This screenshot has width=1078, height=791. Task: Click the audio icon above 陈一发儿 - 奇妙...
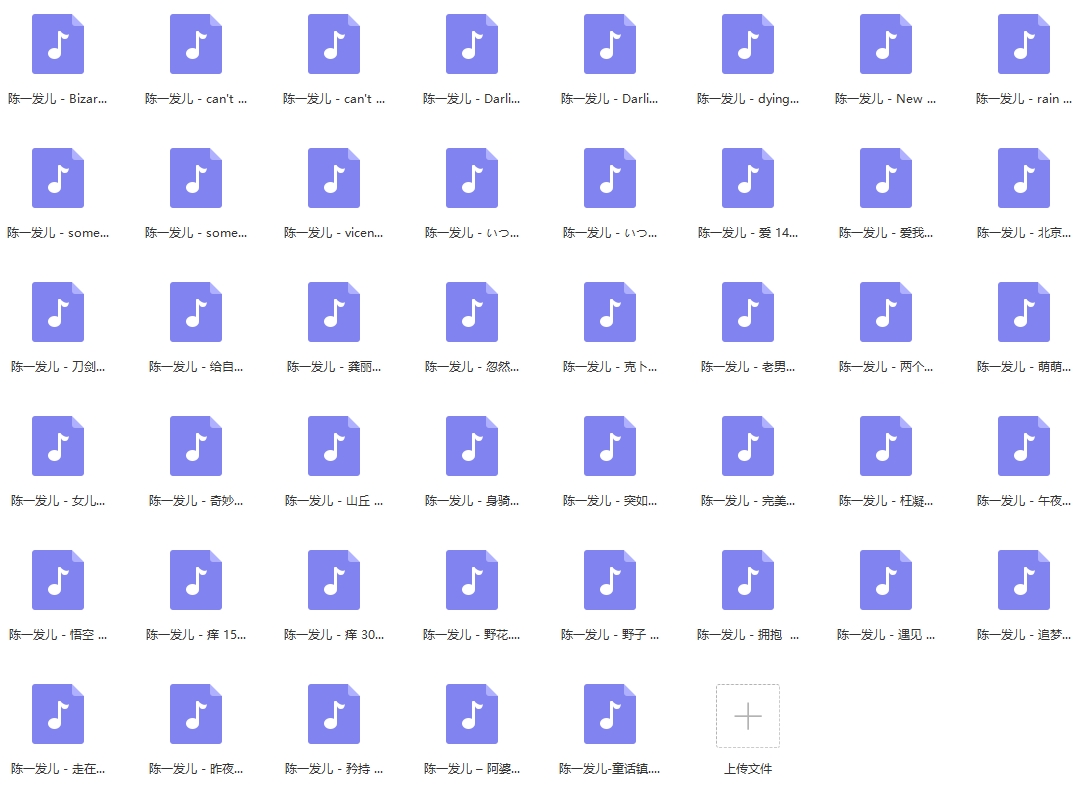click(196, 447)
